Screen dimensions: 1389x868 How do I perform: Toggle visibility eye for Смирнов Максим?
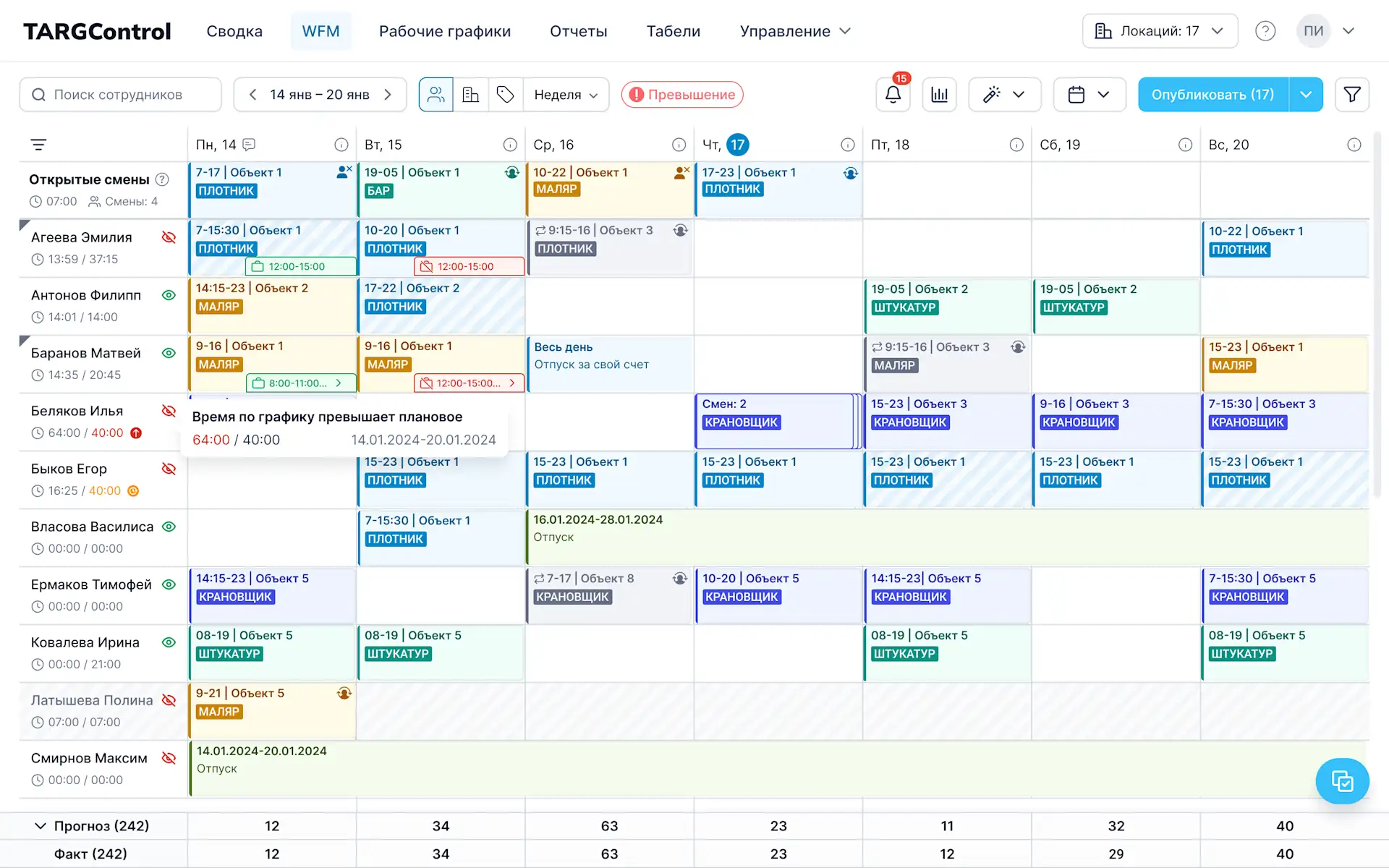[169, 758]
